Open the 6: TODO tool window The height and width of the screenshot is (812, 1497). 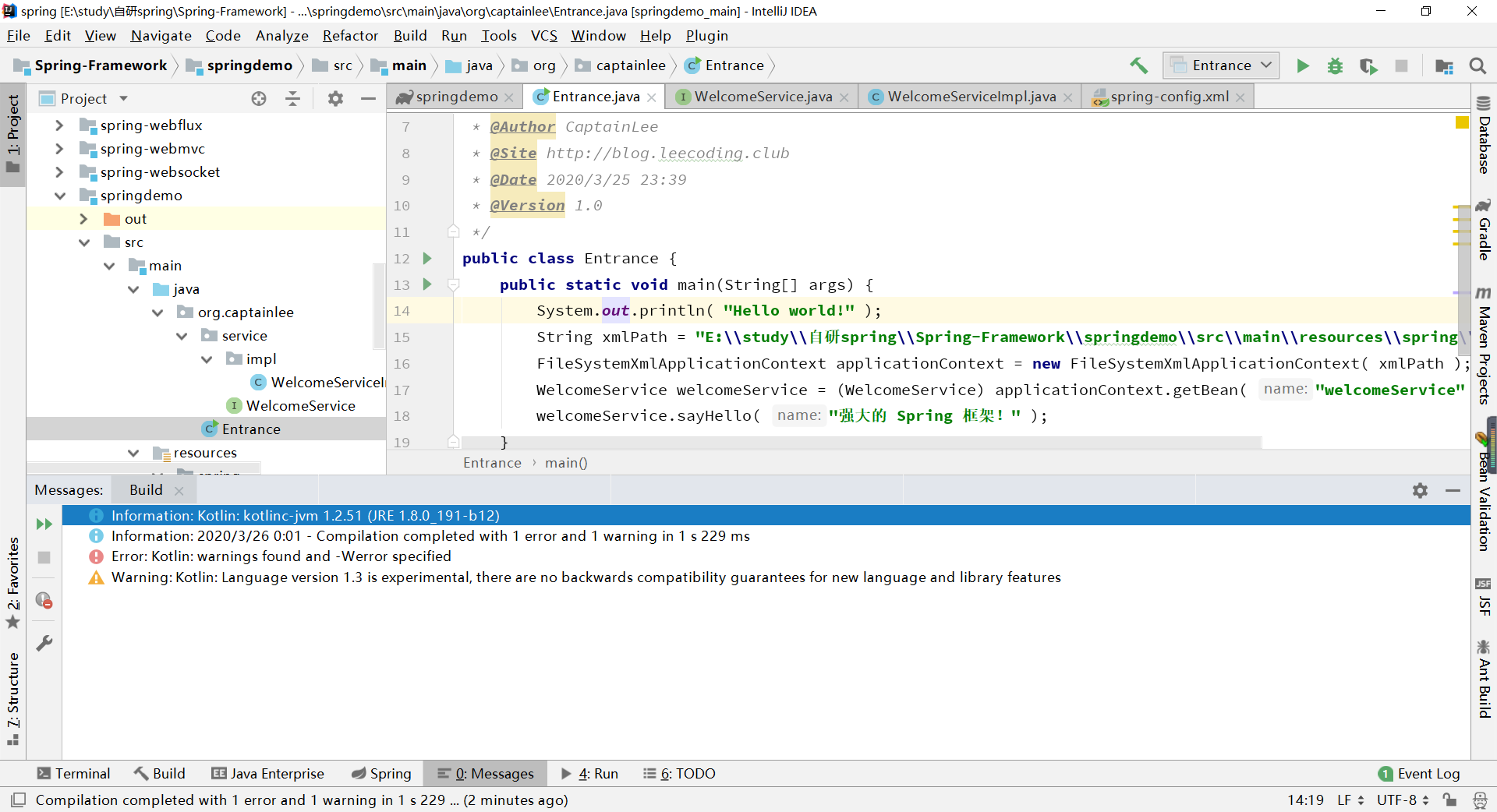click(x=679, y=773)
